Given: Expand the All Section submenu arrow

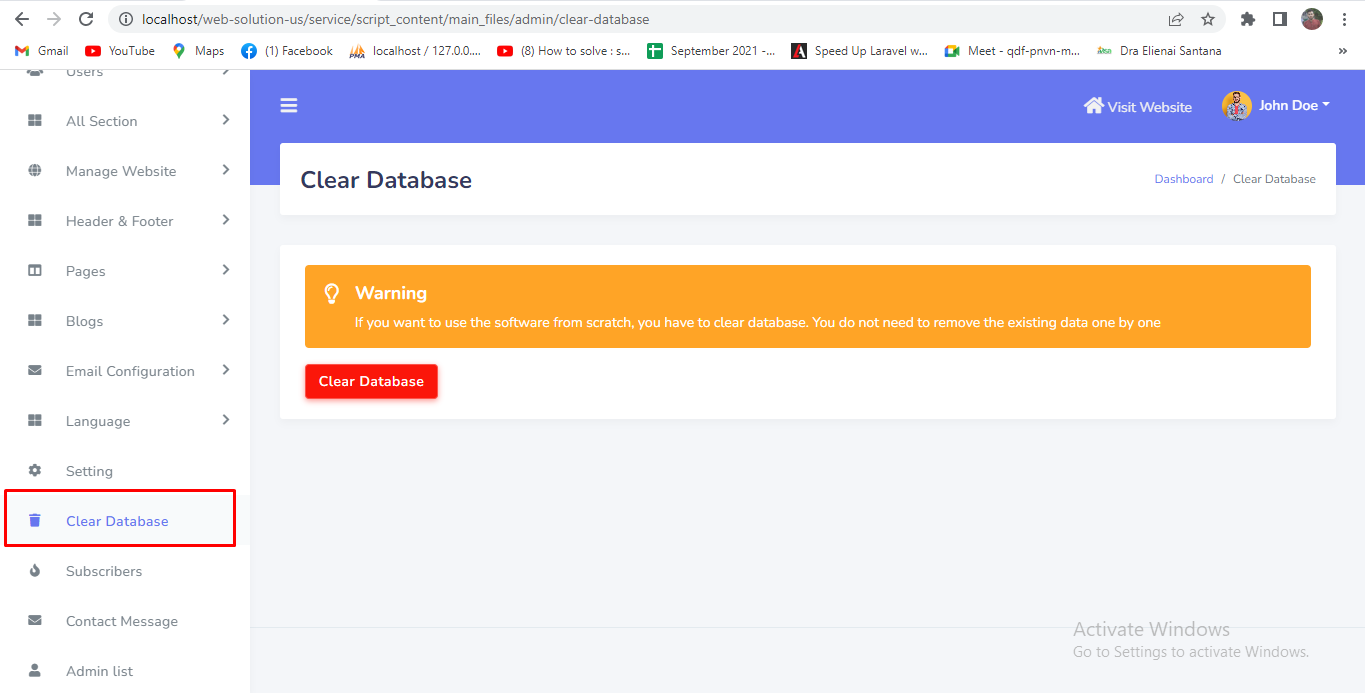Looking at the screenshot, I should tap(226, 120).
